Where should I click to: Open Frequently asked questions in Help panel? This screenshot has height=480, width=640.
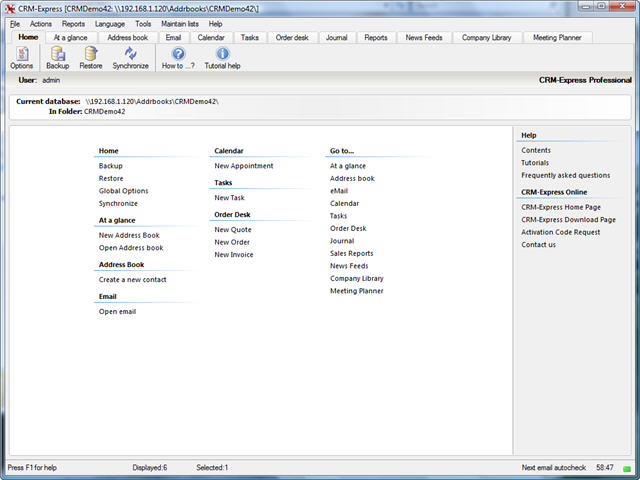(565, 175)
